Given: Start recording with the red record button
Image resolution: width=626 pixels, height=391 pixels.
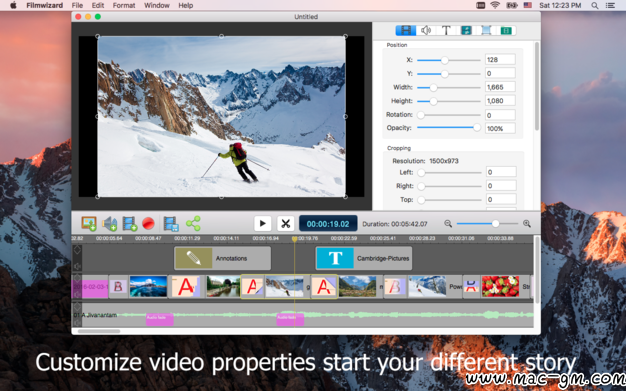Looking at the screenshot, I should point(148,223).
